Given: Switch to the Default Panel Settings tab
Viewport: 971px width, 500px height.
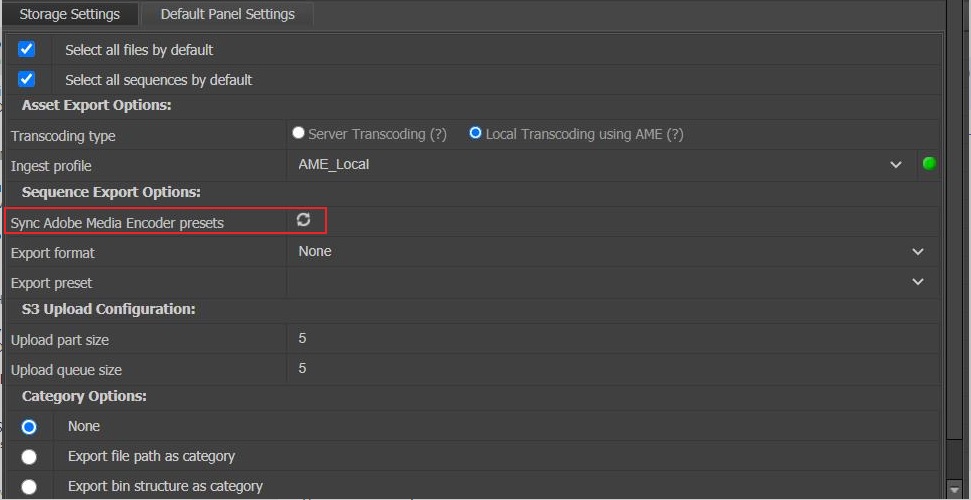Looking at the screenshot, I should click(x=227, y=14).
